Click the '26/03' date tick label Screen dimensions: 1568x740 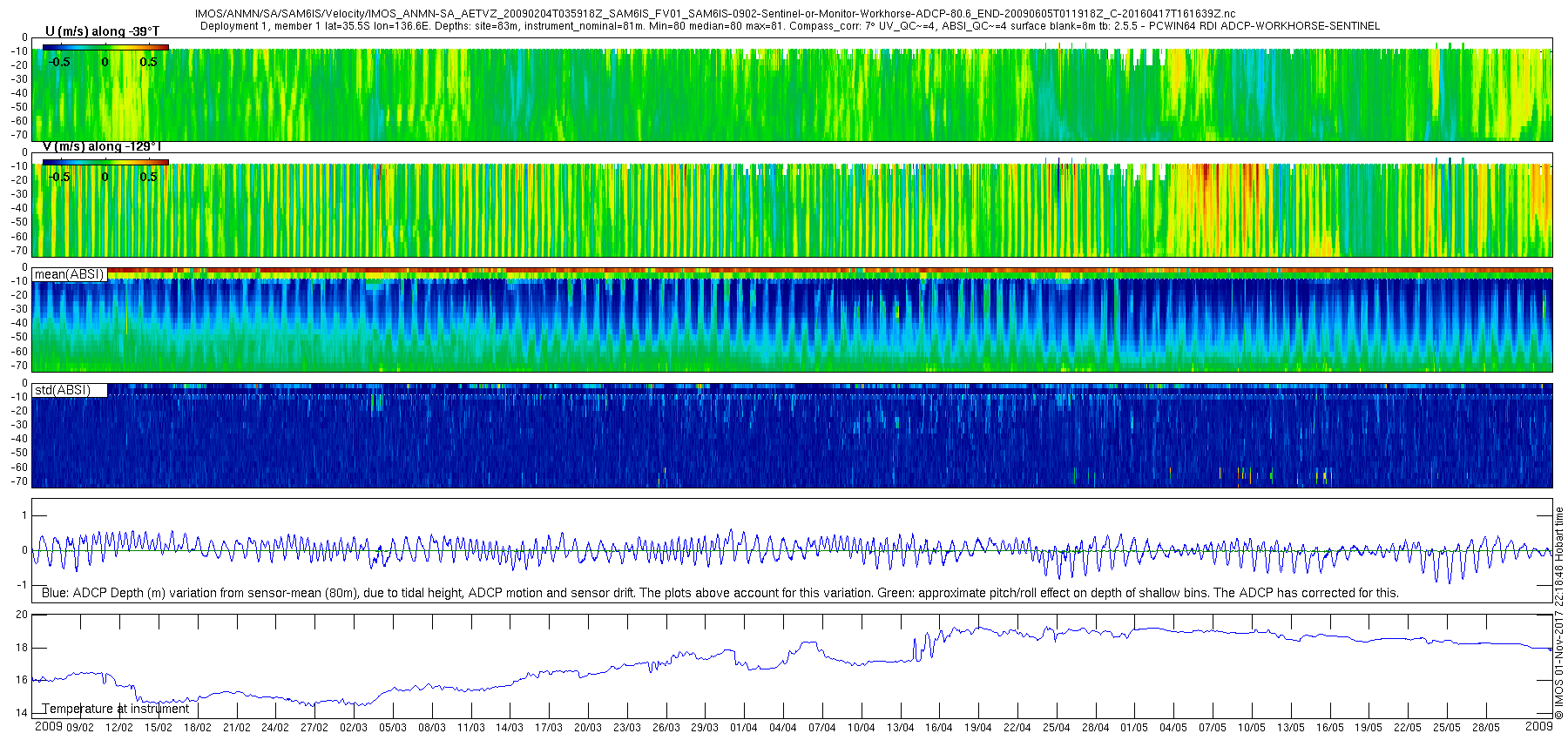tap(666, 728)
